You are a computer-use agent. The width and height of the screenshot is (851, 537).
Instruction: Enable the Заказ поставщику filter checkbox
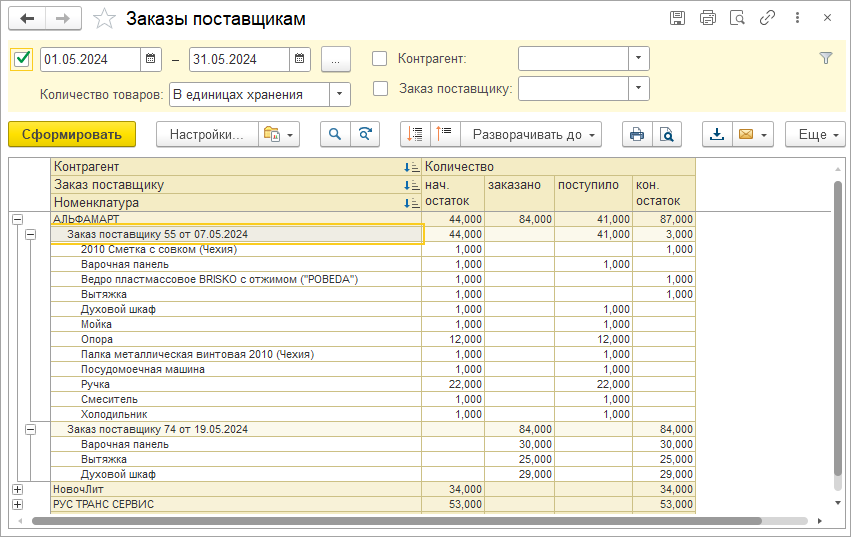[380, 88]
